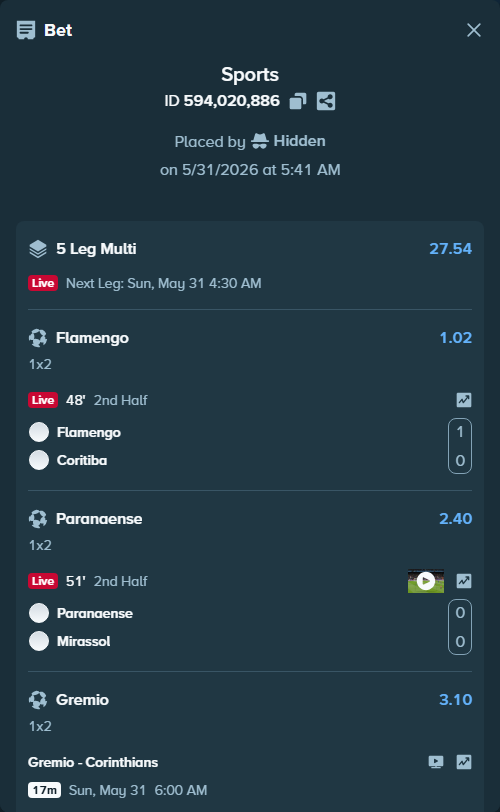The width and height of the screenshot is (500, 812).
Task: Open stats chart for Gremio - Corinthians
Action: (x=464, y=762)
